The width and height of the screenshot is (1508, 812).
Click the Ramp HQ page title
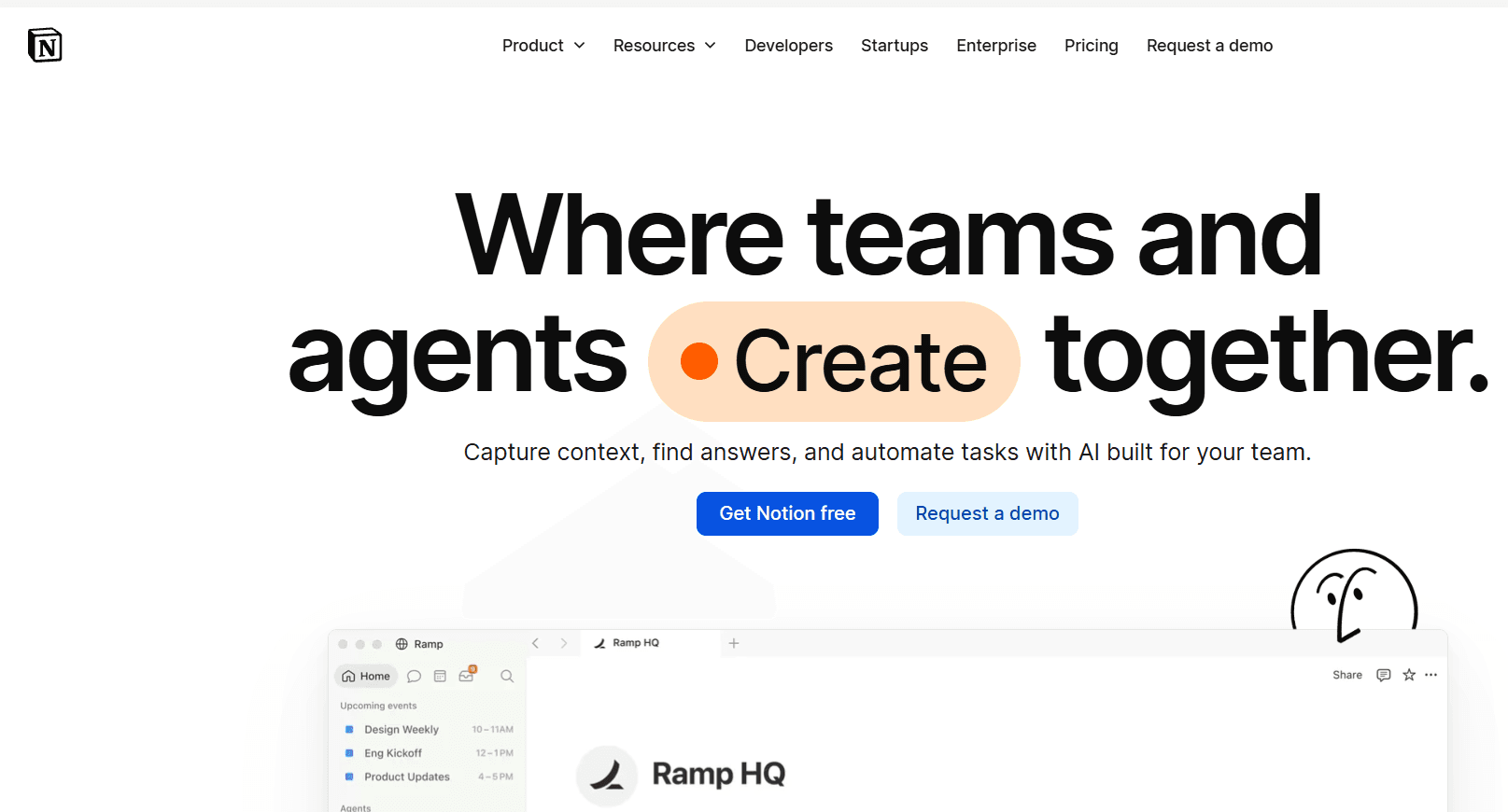(x=718, y=774)
